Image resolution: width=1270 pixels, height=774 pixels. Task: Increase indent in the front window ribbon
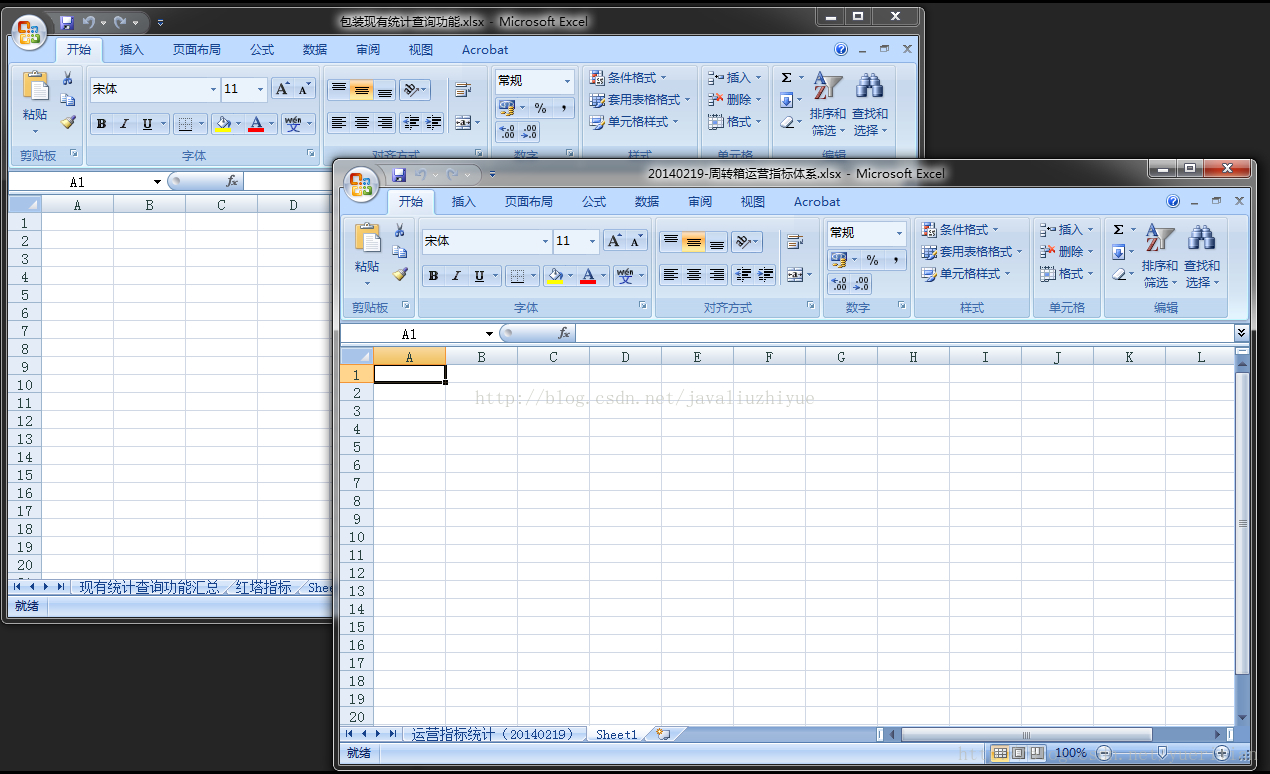[x=766, y=275]
